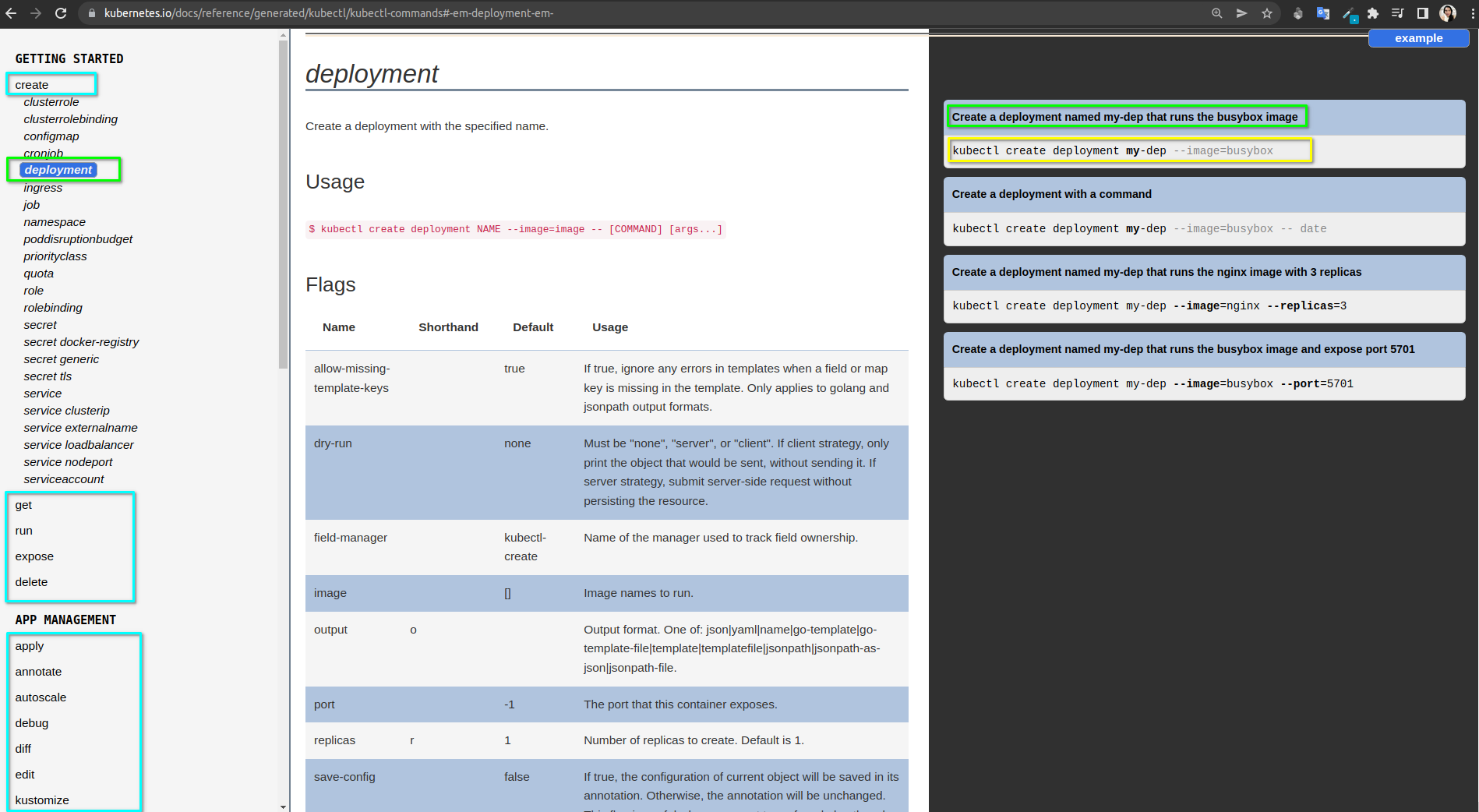1479x812 pixels.
Task: Share this page via send icon
Action: (1241, 13)
